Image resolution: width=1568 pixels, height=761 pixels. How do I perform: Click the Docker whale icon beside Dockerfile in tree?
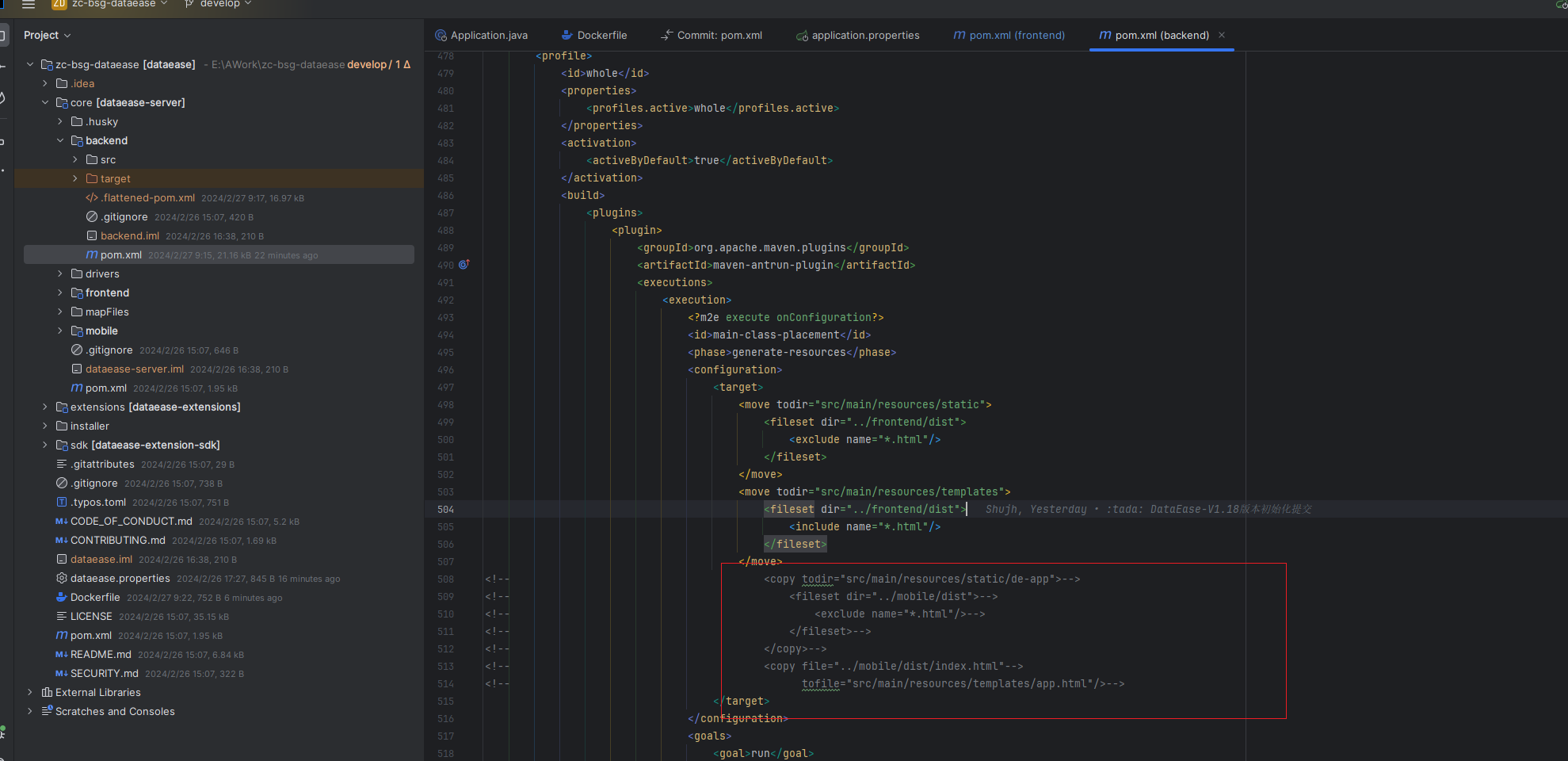click(62, 597)
